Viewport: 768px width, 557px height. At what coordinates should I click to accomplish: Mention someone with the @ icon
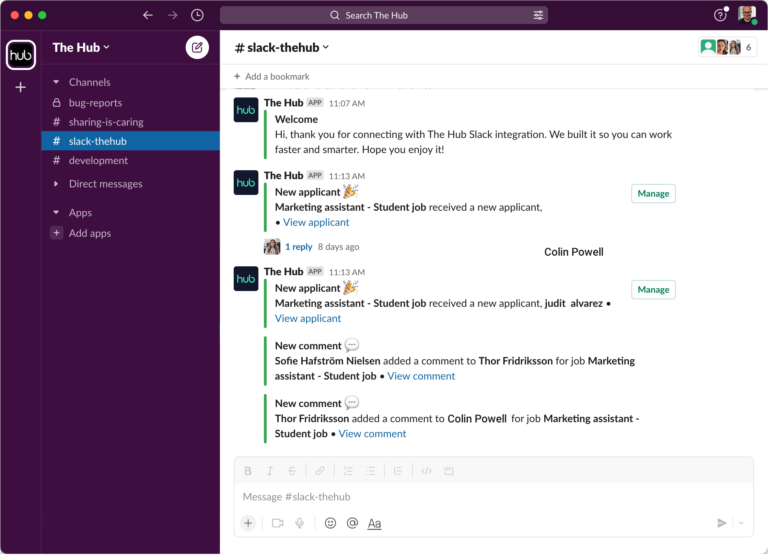tap(352, 523)
